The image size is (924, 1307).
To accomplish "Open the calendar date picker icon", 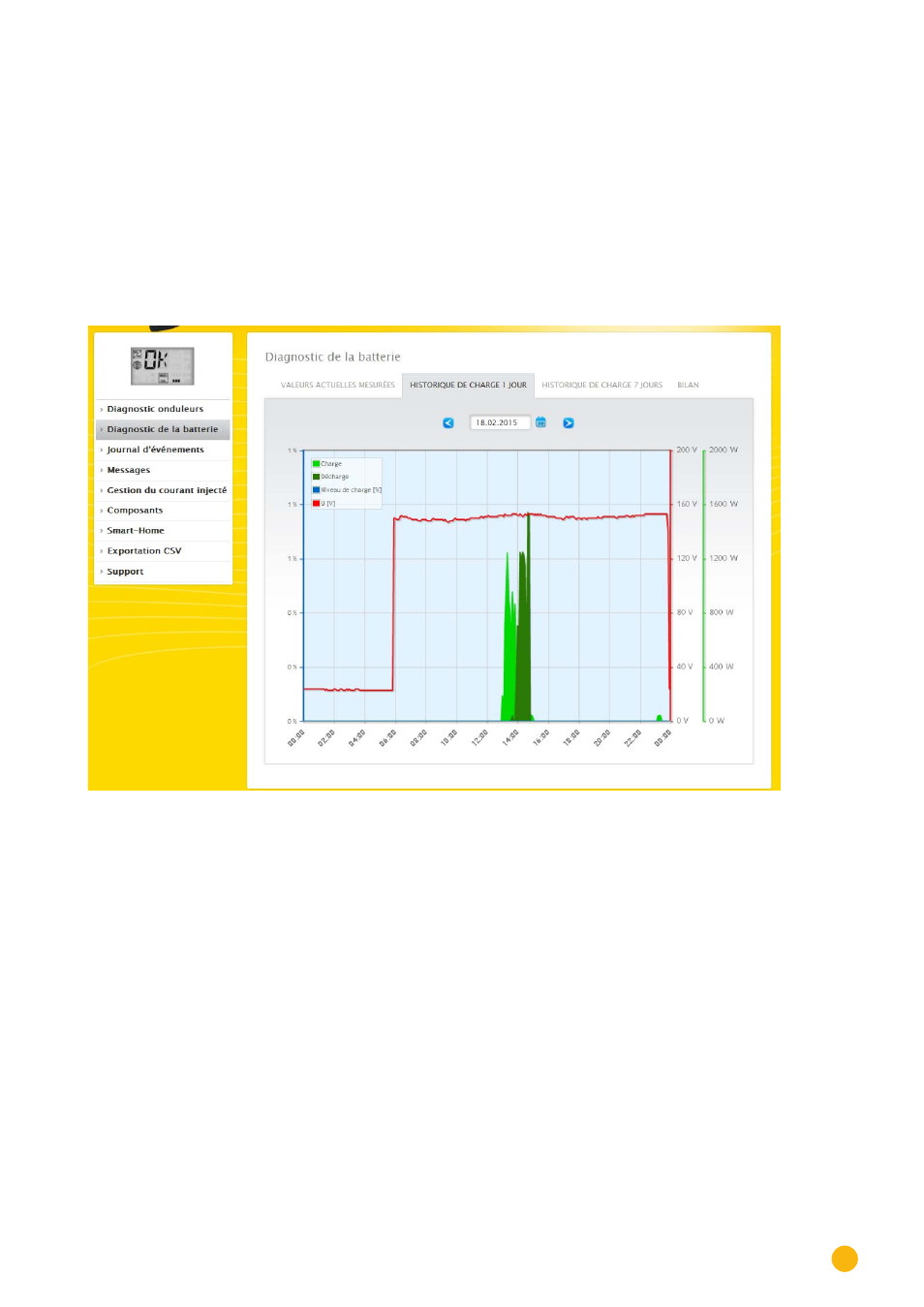I will click(x=541, y=422).
